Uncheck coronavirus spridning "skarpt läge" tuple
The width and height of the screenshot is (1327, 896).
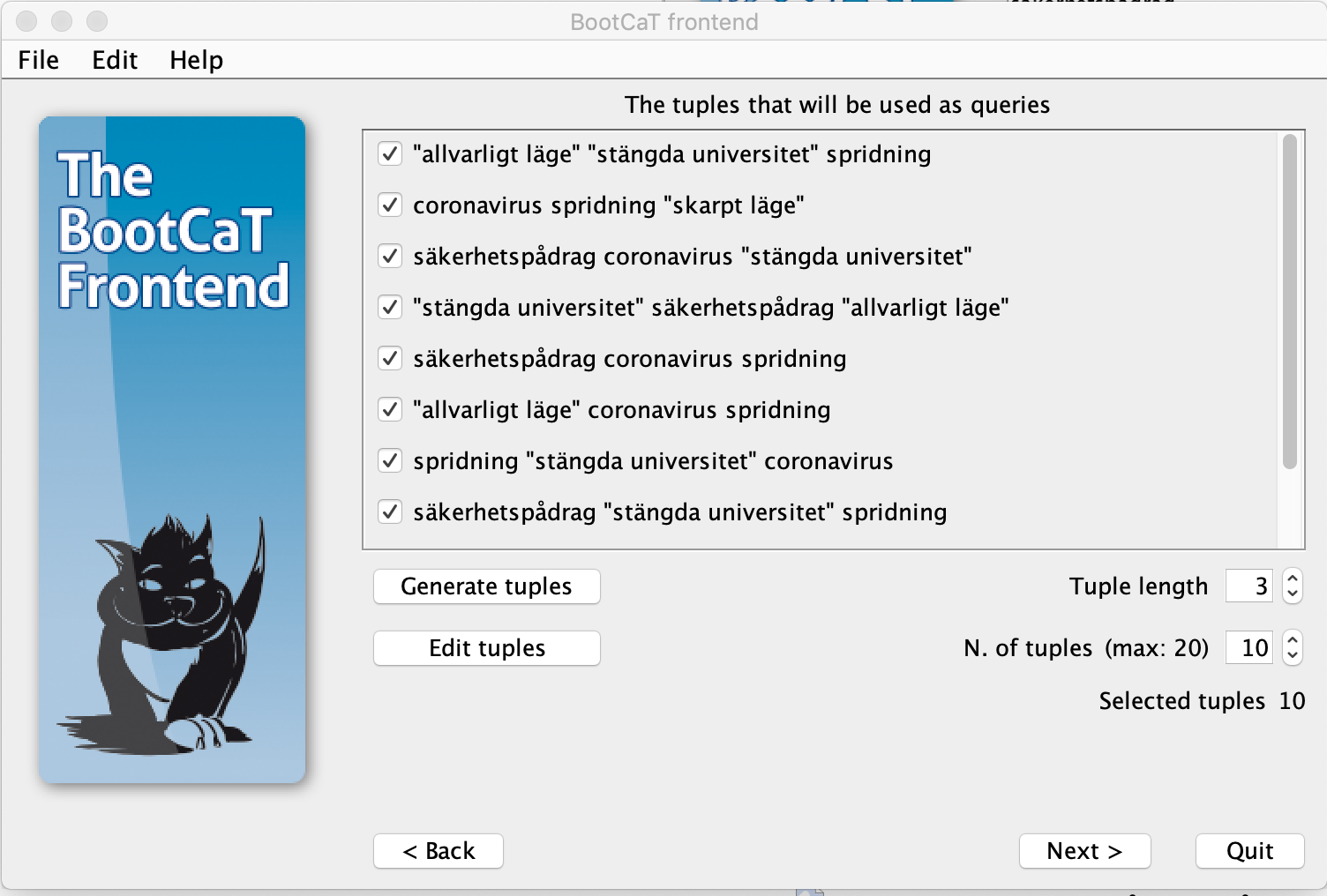390,205
